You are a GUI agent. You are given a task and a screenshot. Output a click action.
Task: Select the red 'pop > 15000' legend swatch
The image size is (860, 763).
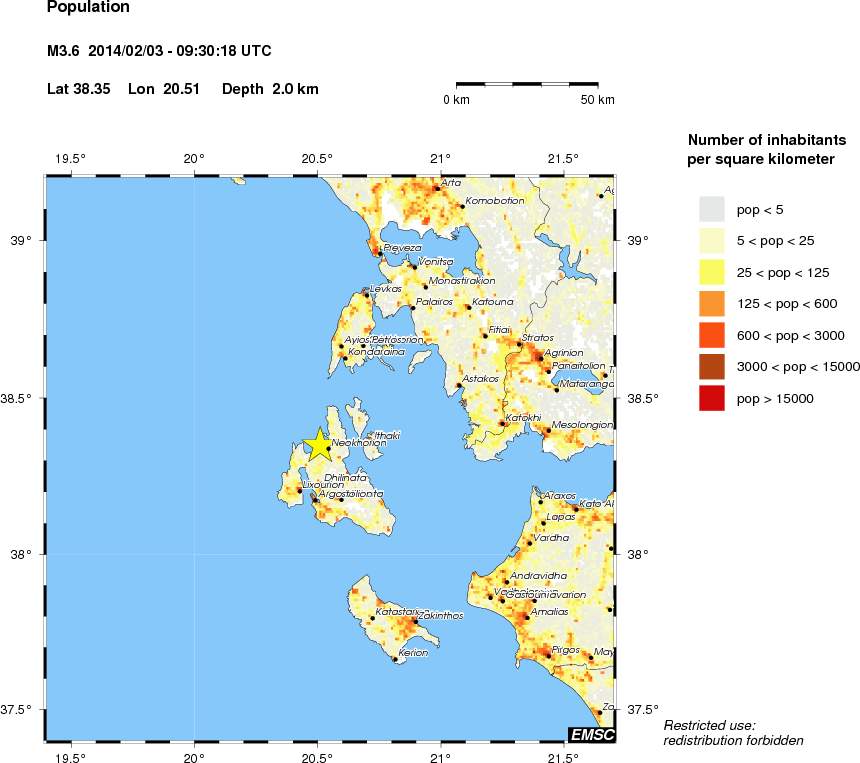tap(711, 397)
